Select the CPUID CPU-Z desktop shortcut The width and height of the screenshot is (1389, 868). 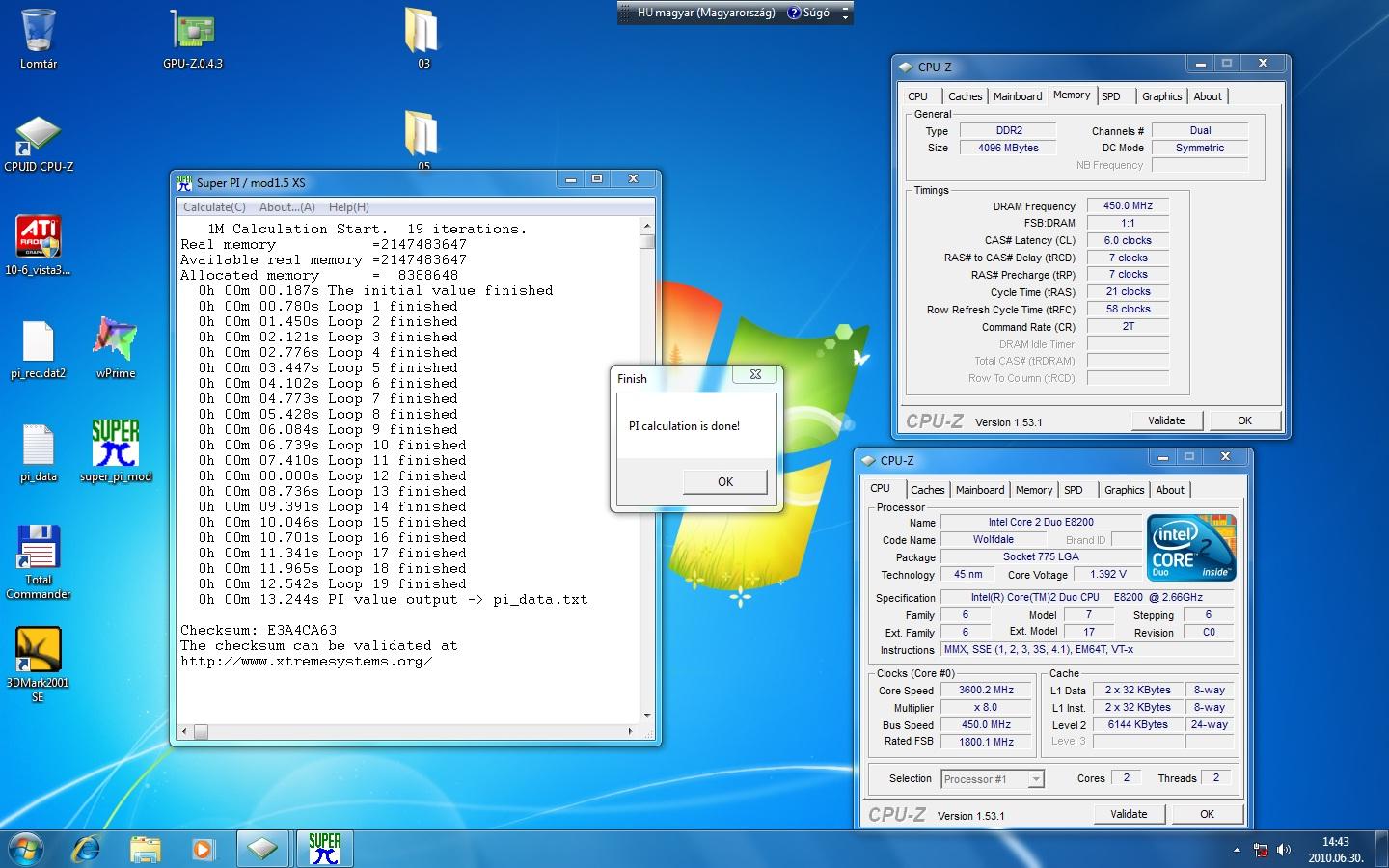pos(39,145)
